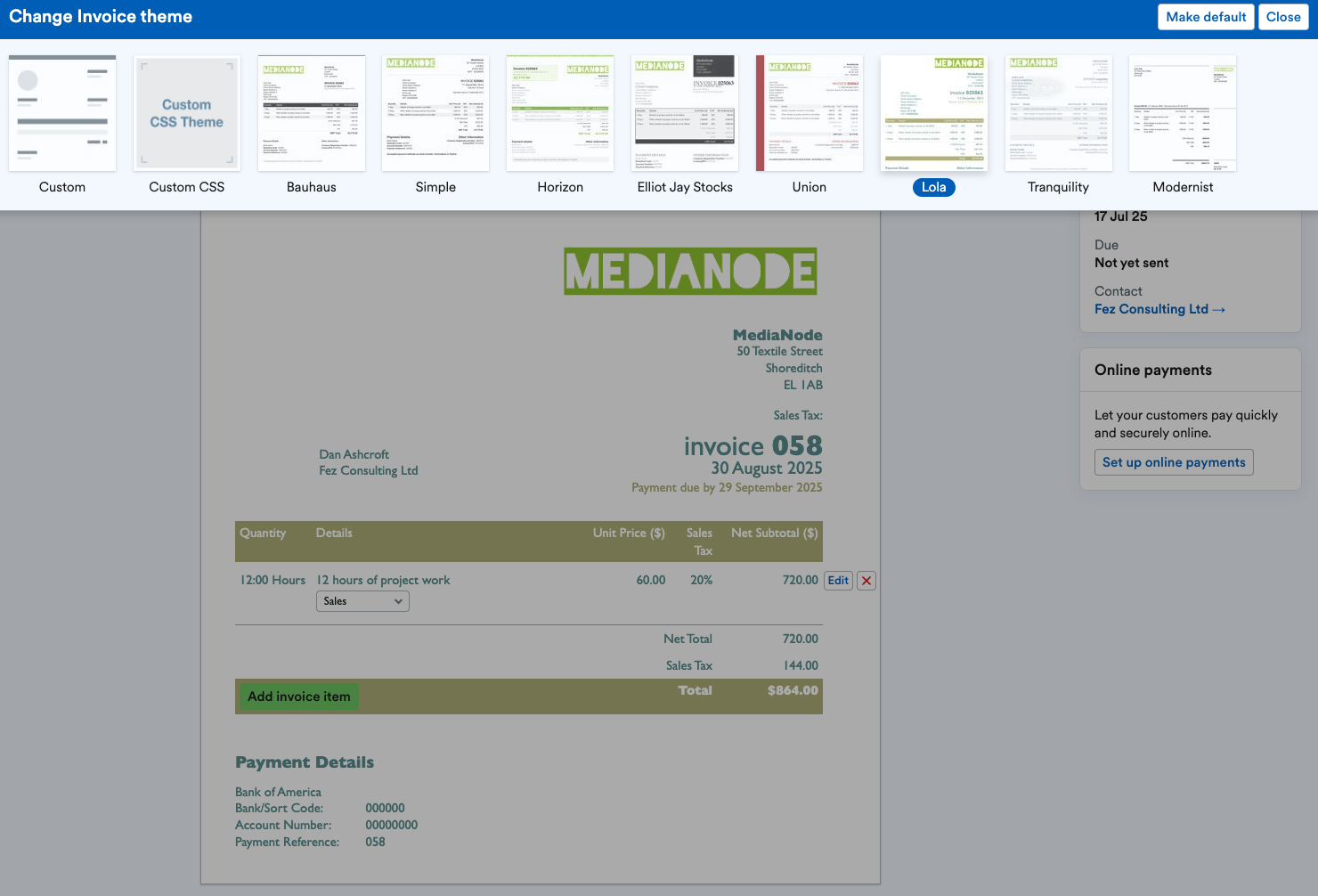This screenshot has height=896, width=1318.
Task: Click the Custom theme label
Action: click(x=62, y=187)
